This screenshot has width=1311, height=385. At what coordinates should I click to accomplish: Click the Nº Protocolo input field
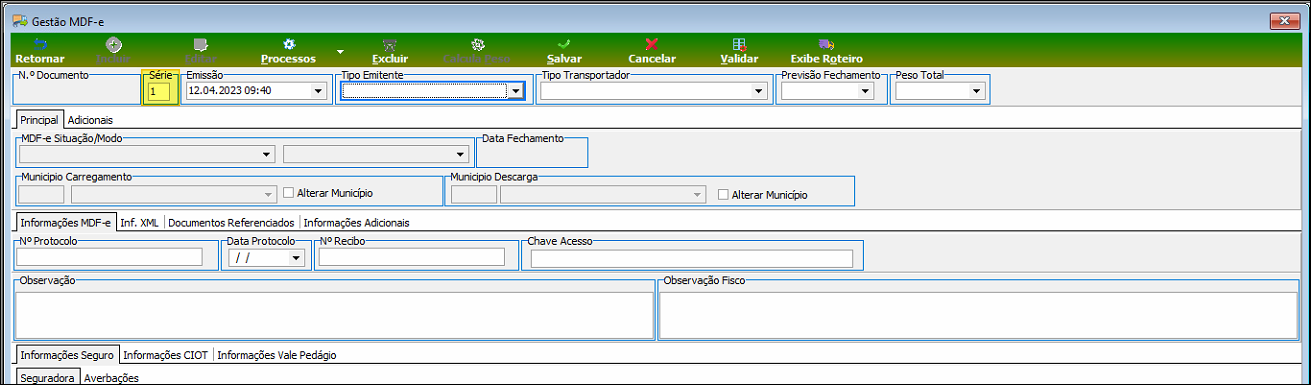pos(110,257)
